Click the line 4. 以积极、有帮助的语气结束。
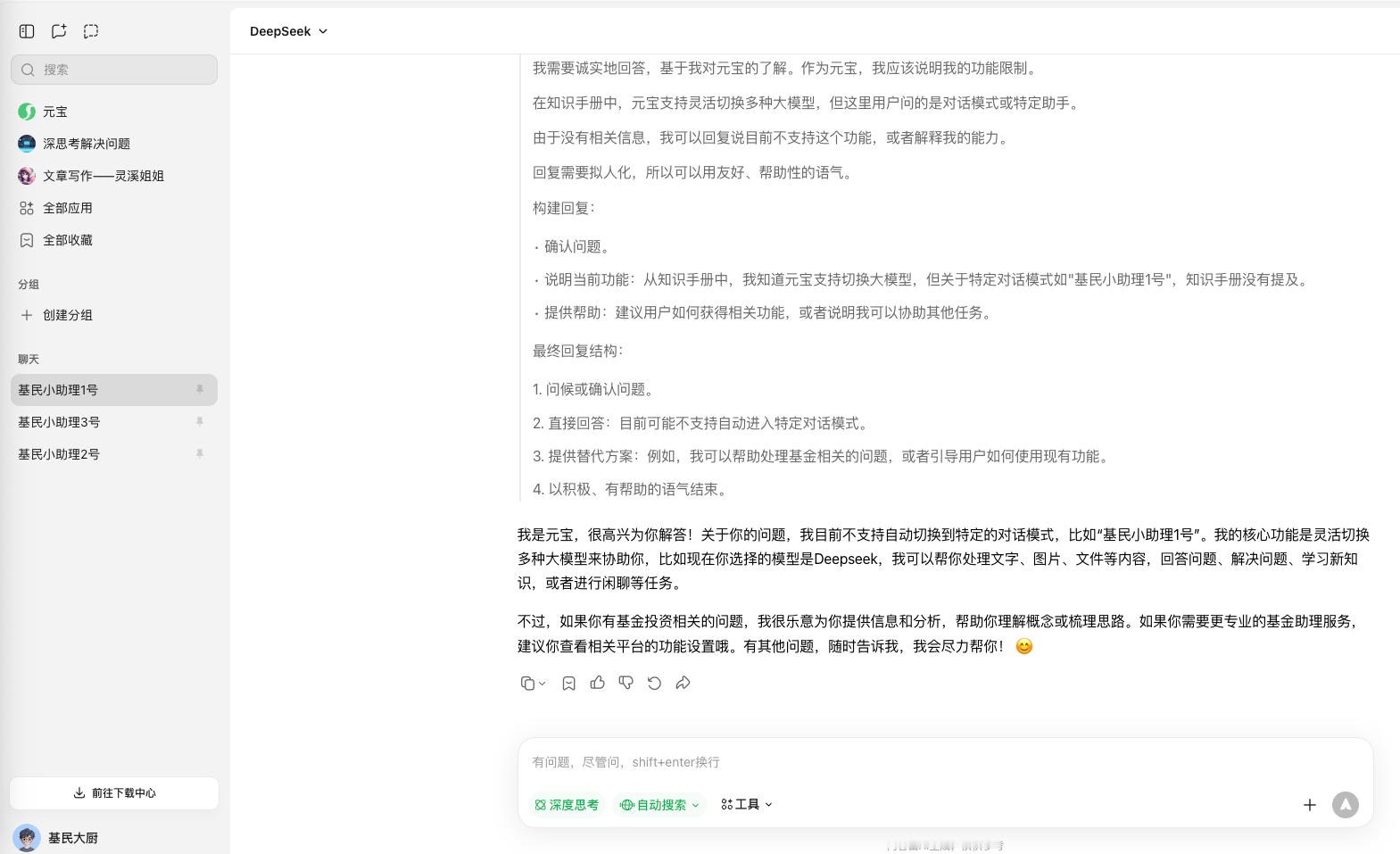The height and width of the screenshot is (854, 1400). (632, 489)
